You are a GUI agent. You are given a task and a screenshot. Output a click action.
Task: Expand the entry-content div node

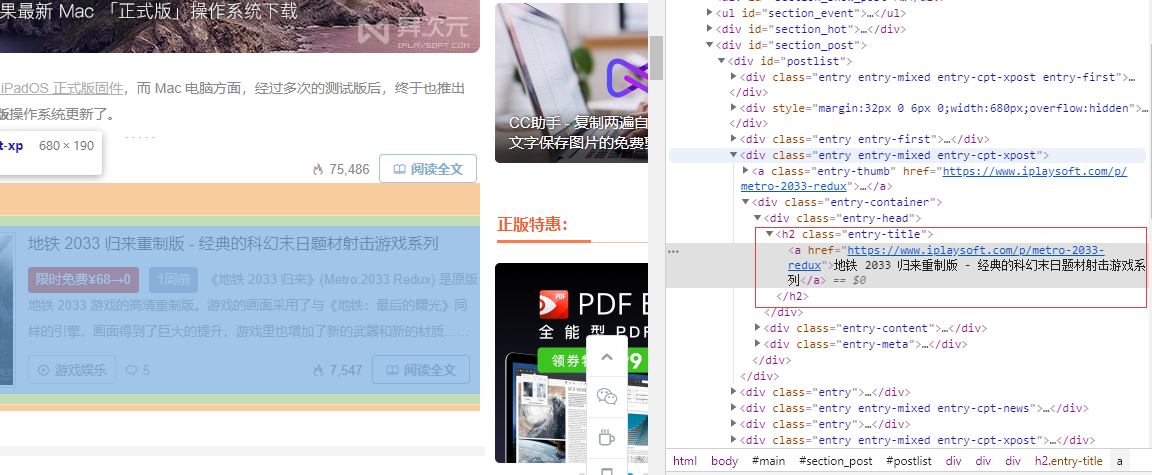[758, 327]
